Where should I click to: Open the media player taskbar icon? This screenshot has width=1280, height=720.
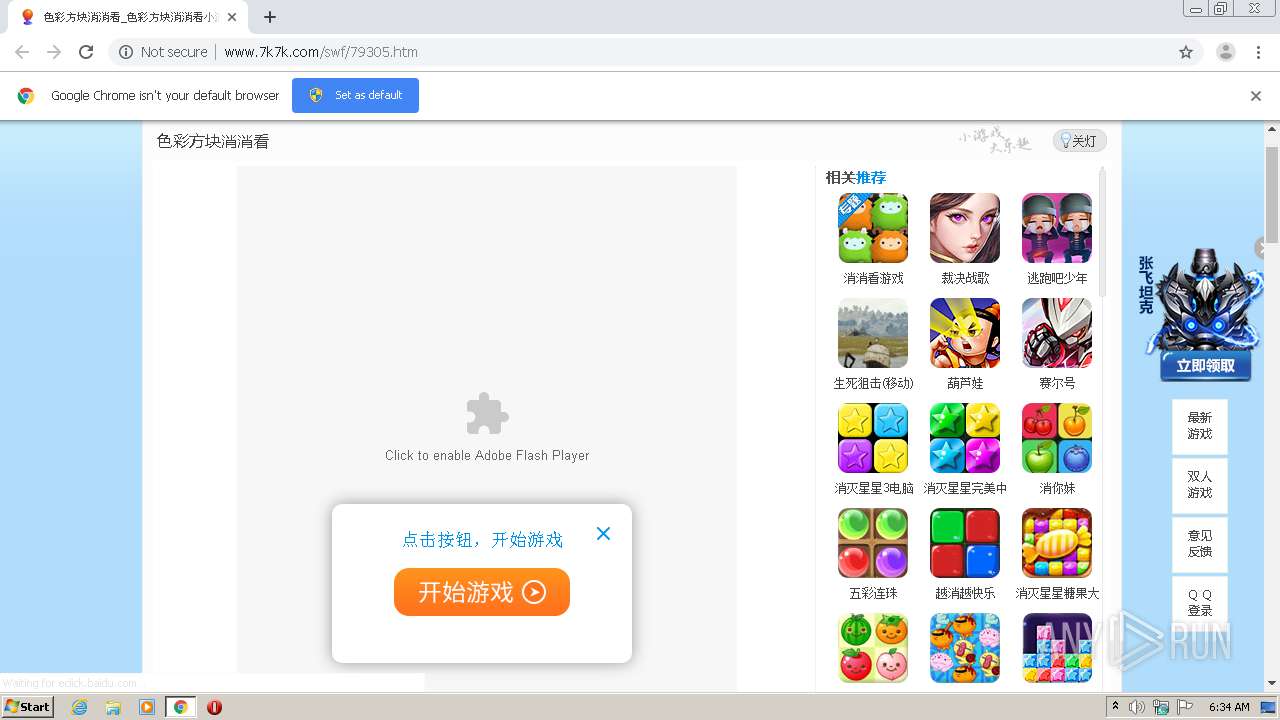click(x=147, y=707)
